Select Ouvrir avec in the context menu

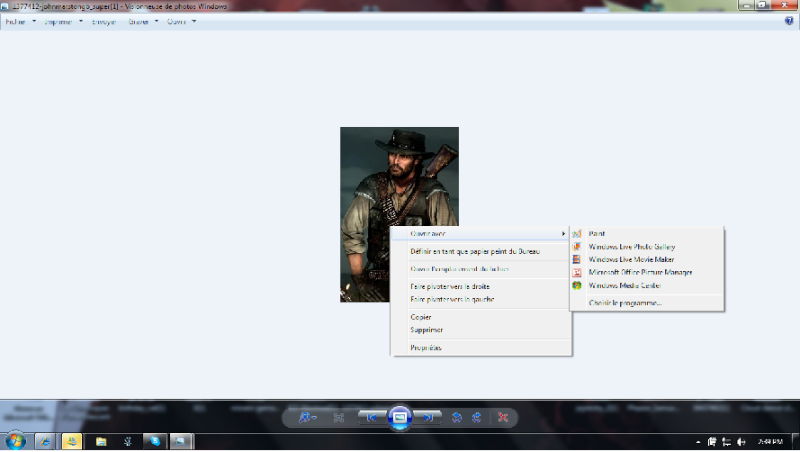(x=481, y=234)
